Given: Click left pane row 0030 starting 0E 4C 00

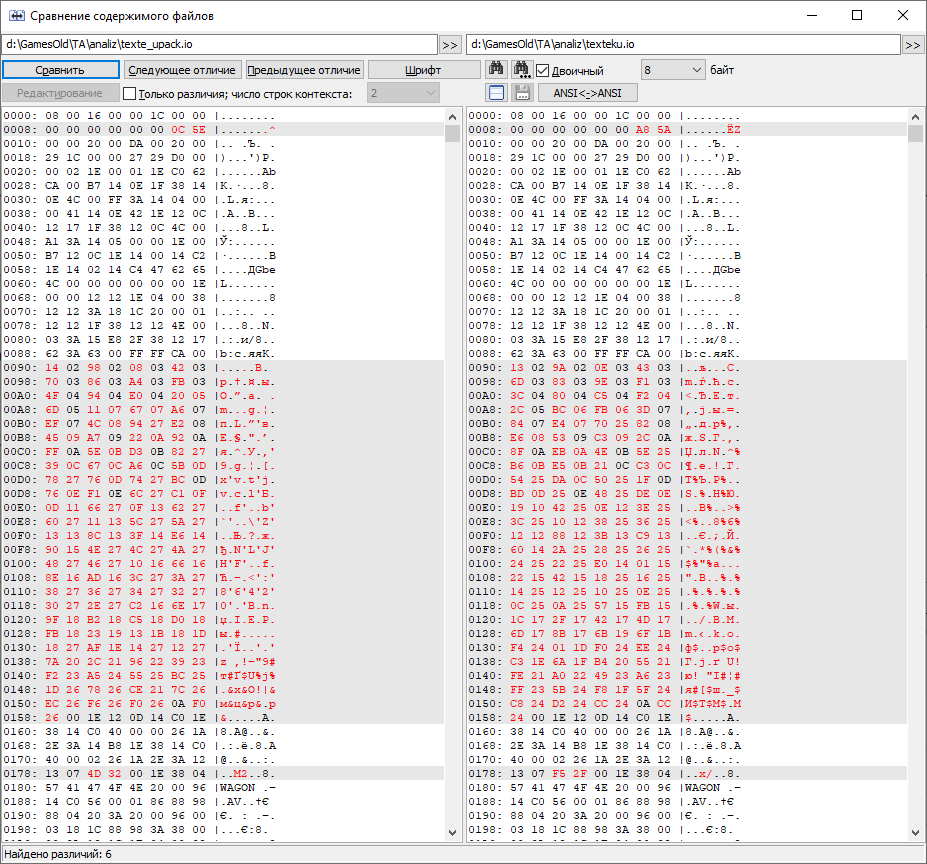Looking at the screenshot, I should [223, 200].
